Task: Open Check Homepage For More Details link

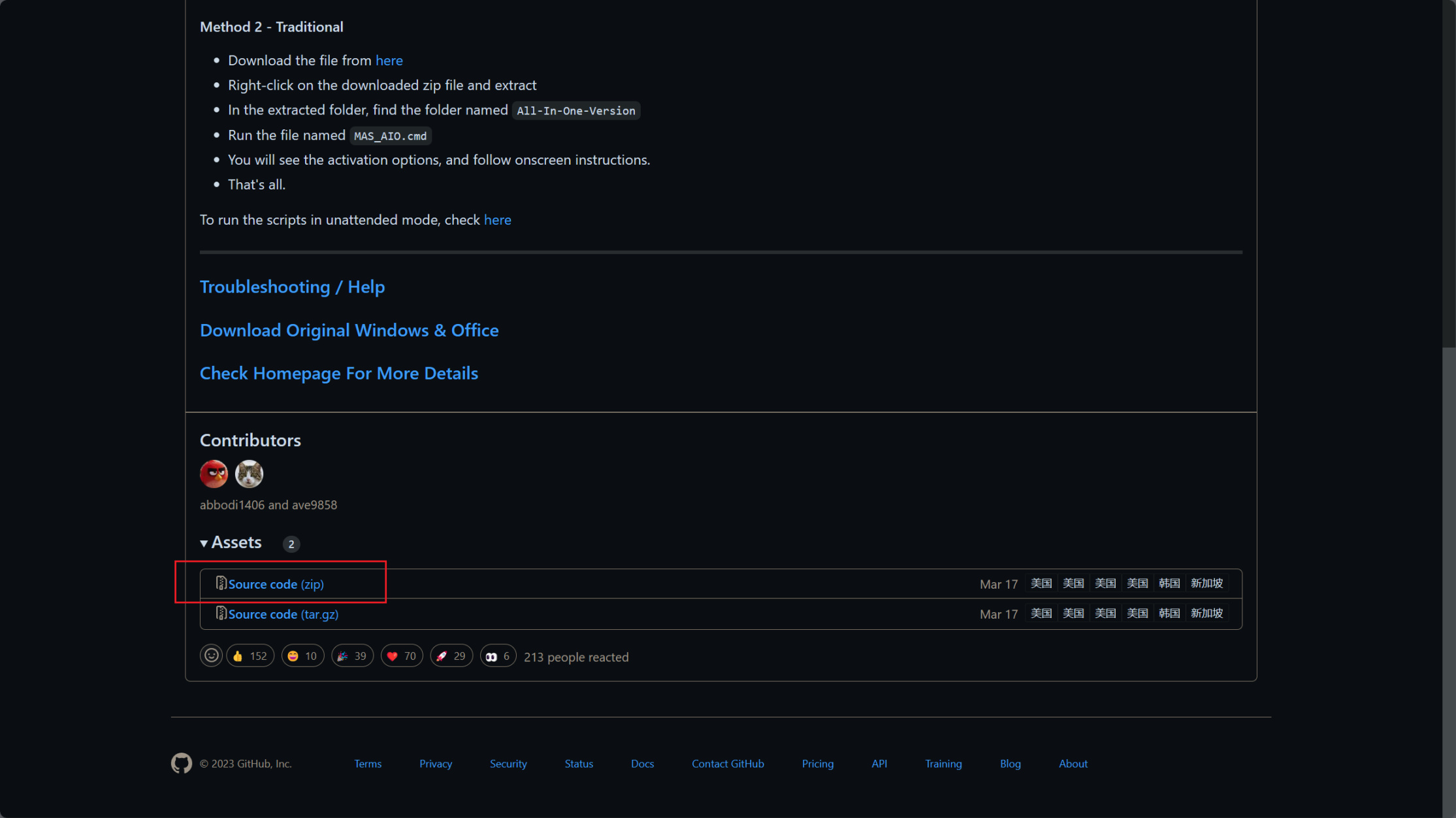Action: pyautogui.click(x=338, y=373)
